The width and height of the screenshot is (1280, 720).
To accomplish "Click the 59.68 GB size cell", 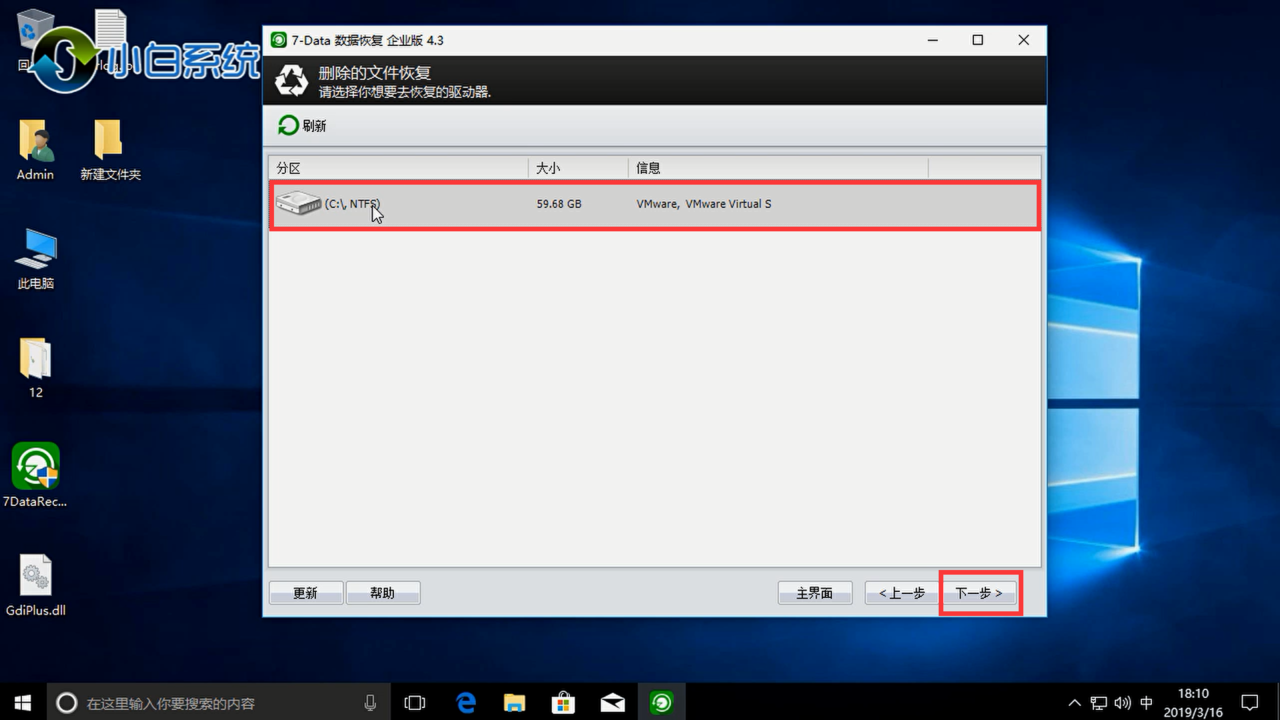I will coord(559,204).
